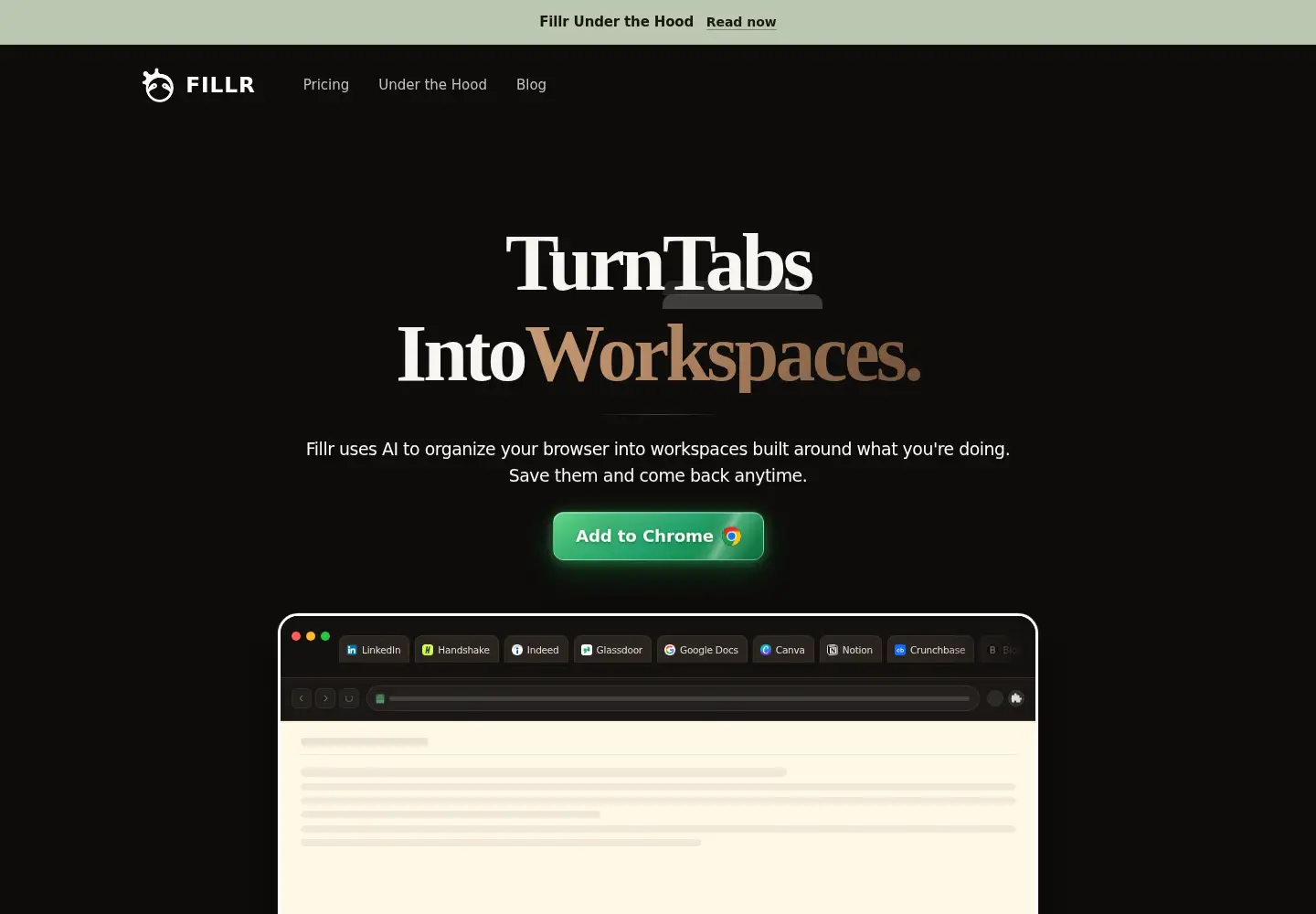1316x914 pixels.
Task: Click the Read now banner link
Action: pos(741,22)
